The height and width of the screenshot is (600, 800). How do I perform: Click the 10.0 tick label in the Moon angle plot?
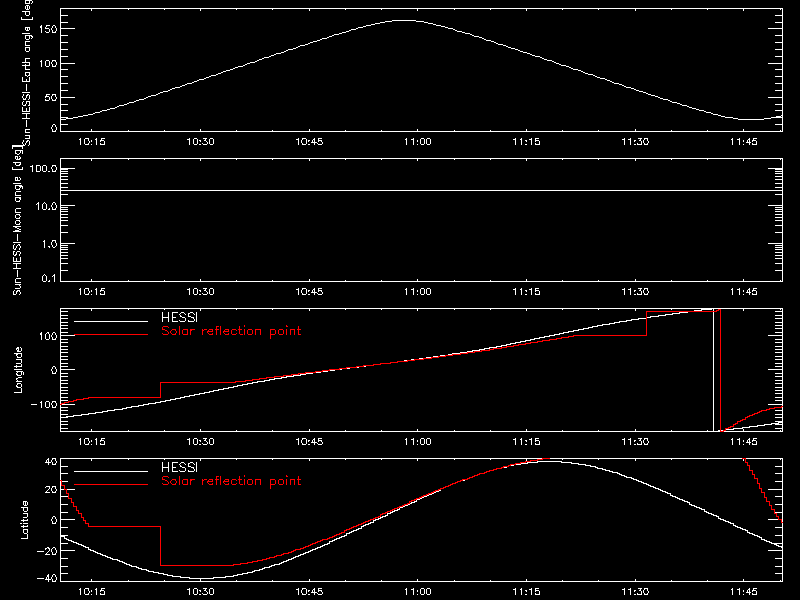point(47,207)
